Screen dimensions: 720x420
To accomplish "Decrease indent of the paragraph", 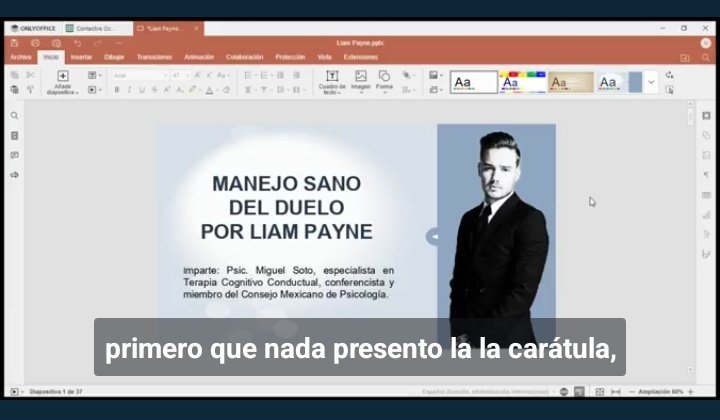I will [x=280, y=75].
